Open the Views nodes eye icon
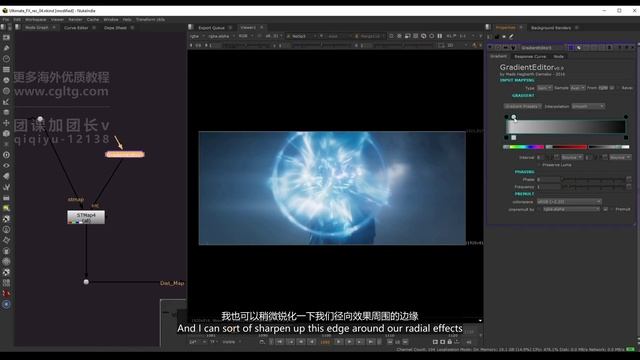 6,166
